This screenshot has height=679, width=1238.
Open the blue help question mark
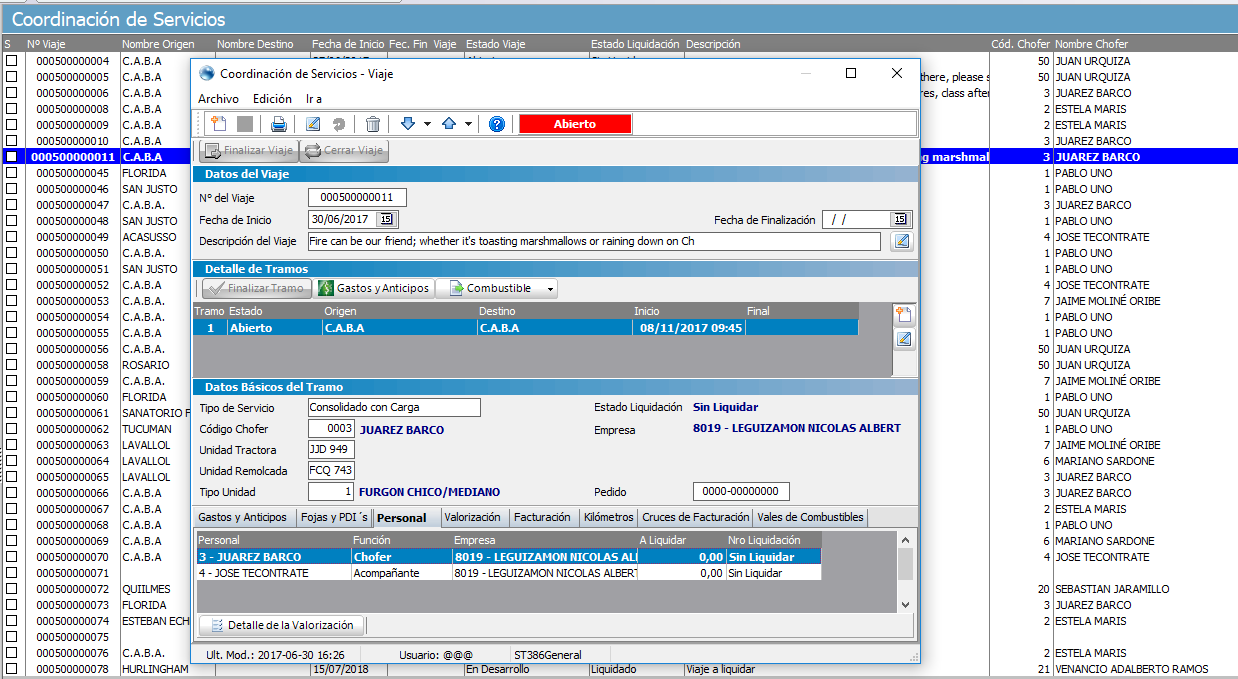click(497, 124)
